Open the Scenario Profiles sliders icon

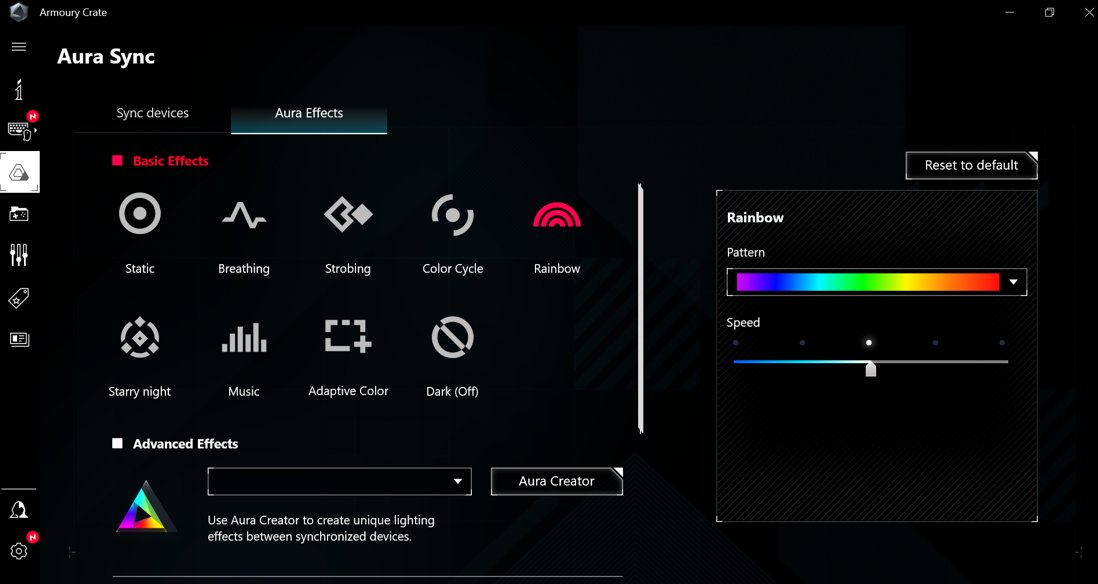[x=19, y=255]
